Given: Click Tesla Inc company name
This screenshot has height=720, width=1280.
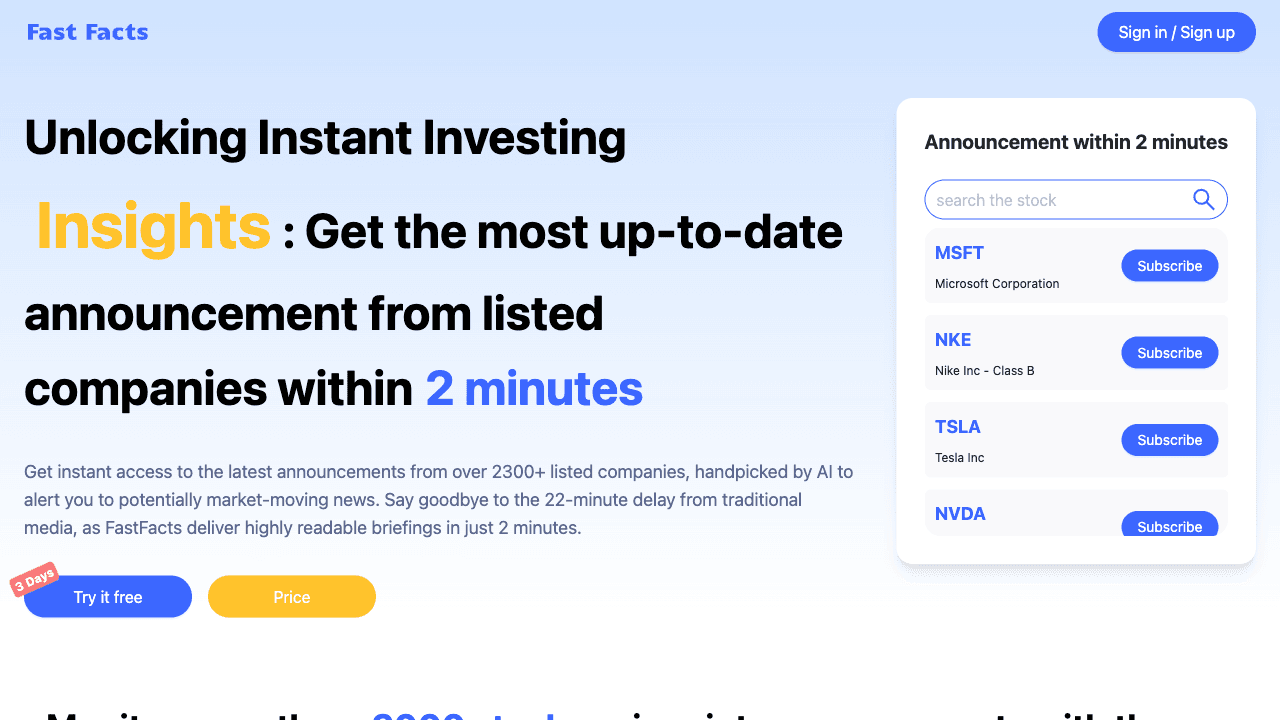Looking at the screenshot, I should [960, 458].
